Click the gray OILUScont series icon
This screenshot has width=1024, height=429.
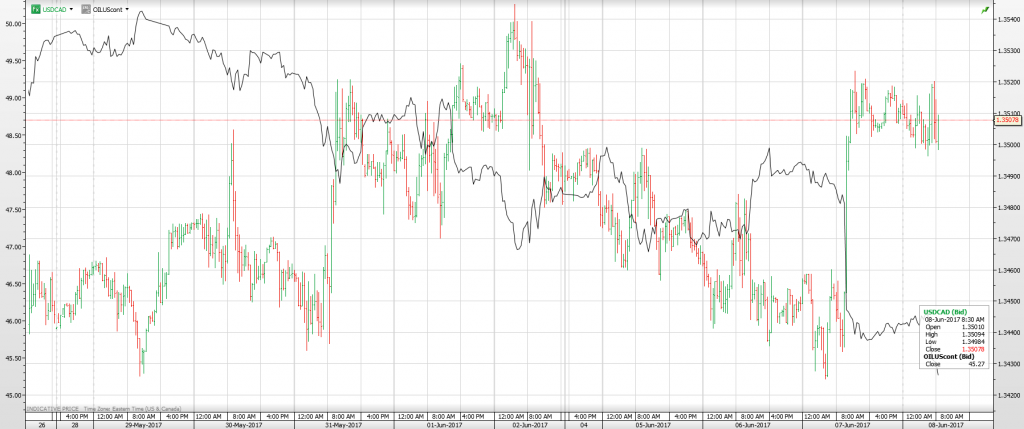(86, 9)
